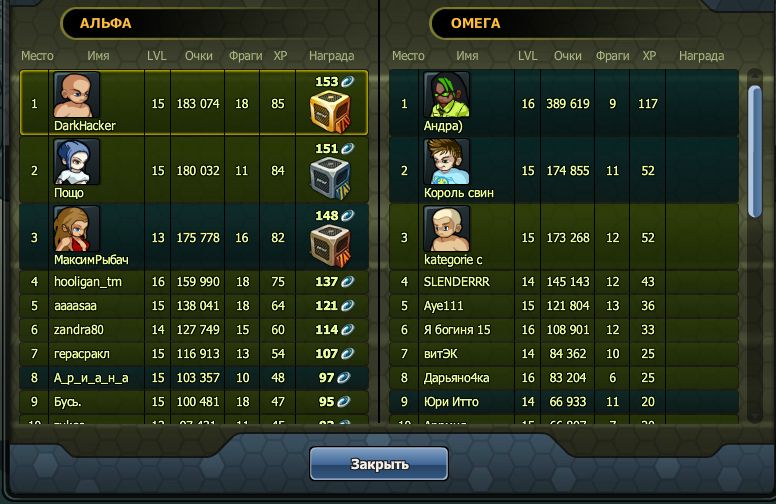This screenshot has height=504, width=776.
Task: Select the ОМЕГА team header
Action: (x=476, y=23)
